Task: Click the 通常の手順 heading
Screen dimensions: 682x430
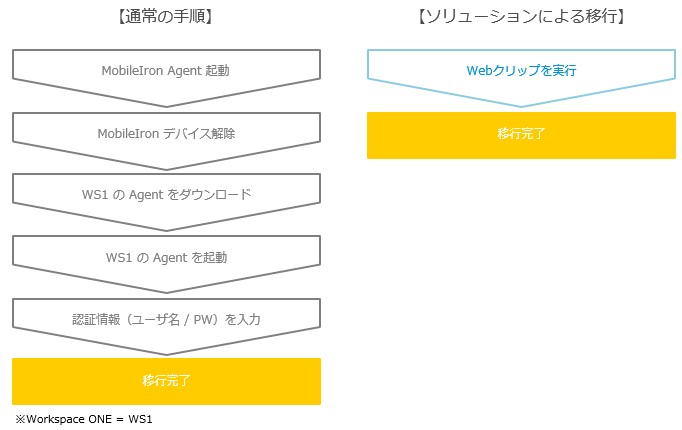Action: pyautogui.click(x=166, y=17)
